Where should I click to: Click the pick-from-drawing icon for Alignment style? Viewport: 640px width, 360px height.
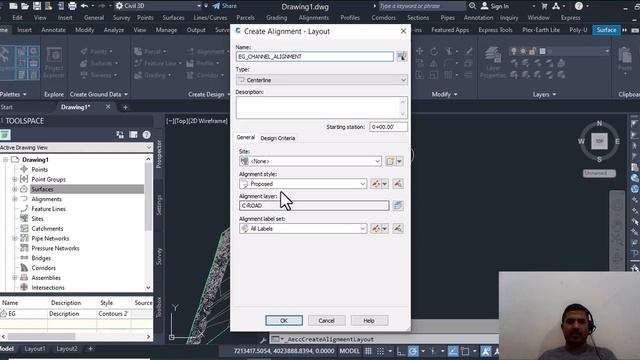398,184
